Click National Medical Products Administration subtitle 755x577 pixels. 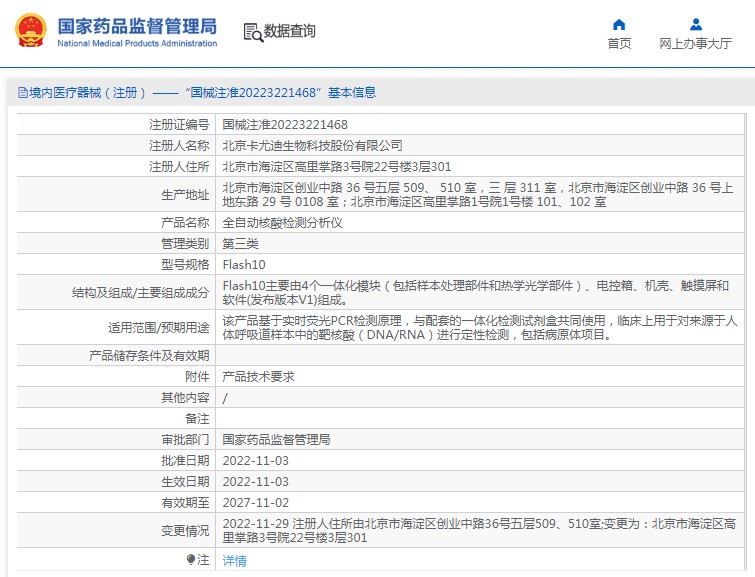coord(137,43)
